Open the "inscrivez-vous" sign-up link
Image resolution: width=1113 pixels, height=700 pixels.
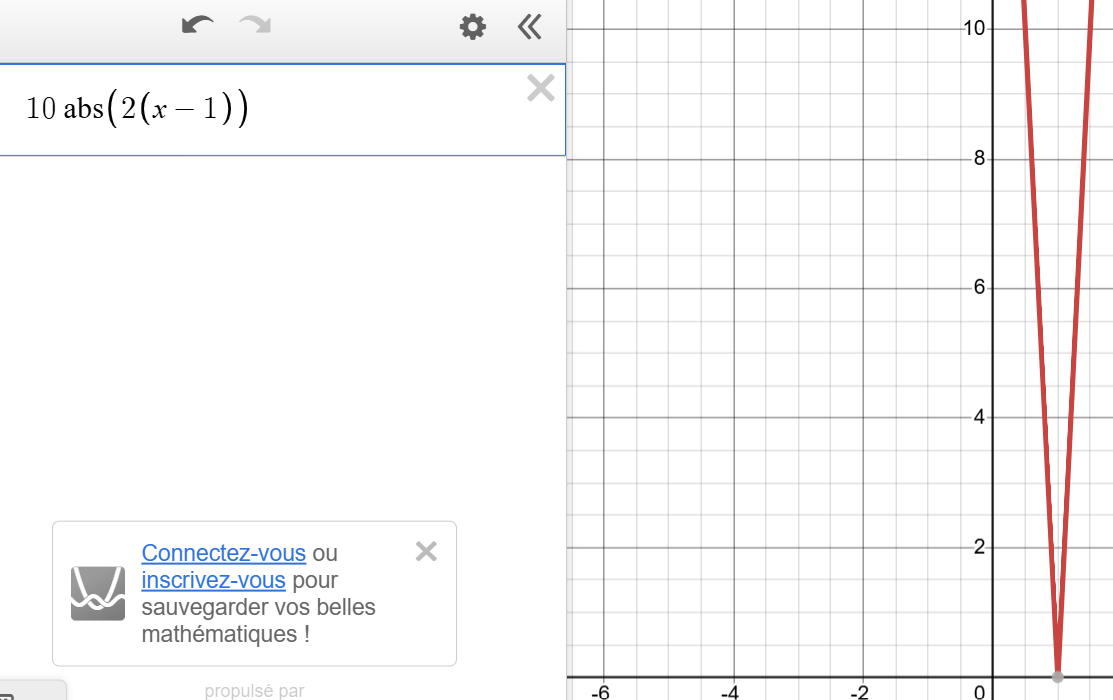pyautogui.click(x=213, y=580)
